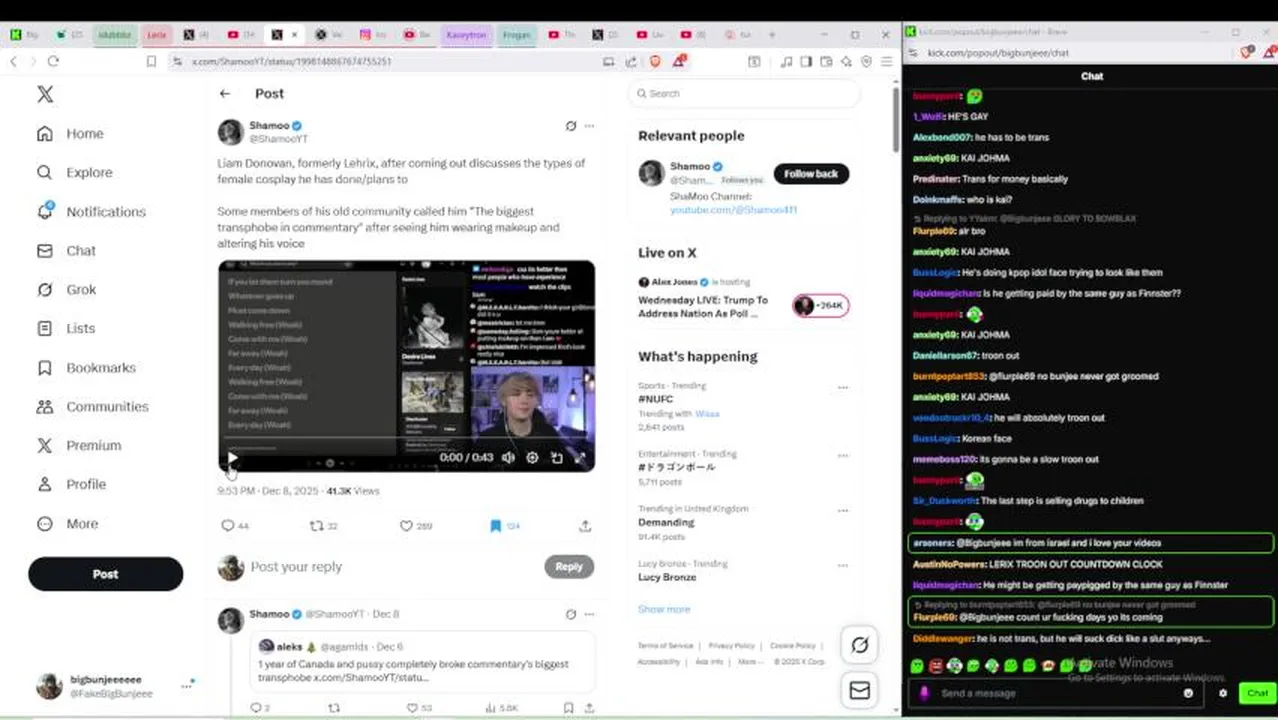Open Grok from the sidebar
Screen dimensions: 1278x720
click(66, 289)
